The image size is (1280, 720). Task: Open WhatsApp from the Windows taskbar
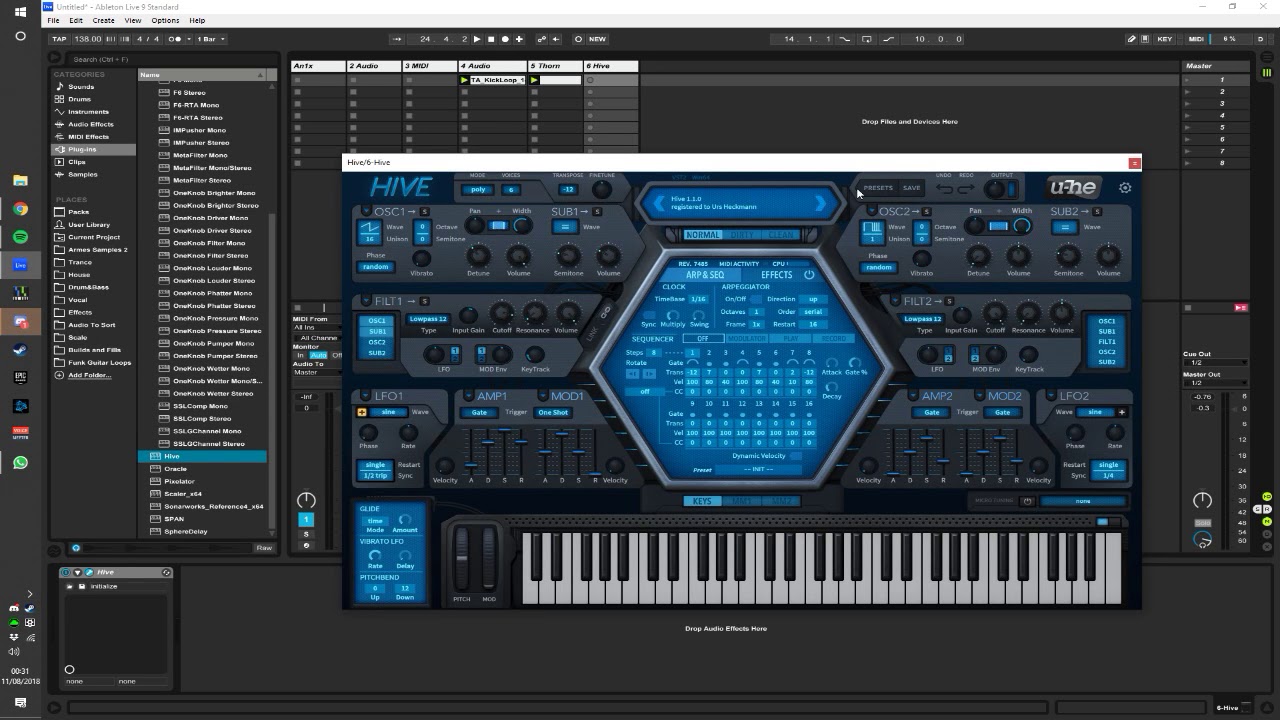pos(20,462)
